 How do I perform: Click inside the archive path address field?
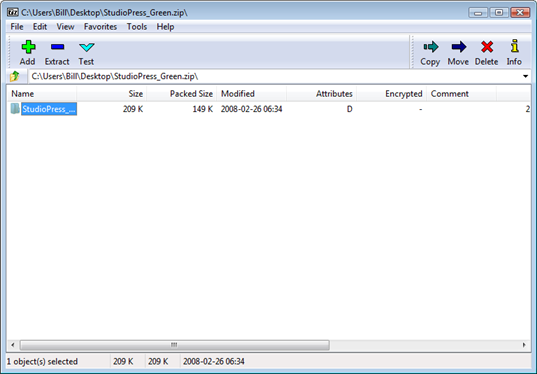pos(274,76)
